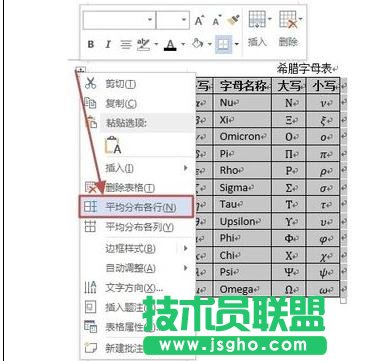Click the Delete table grid icon
This screenshot has height=361, width=370.
tap(288, 20)
